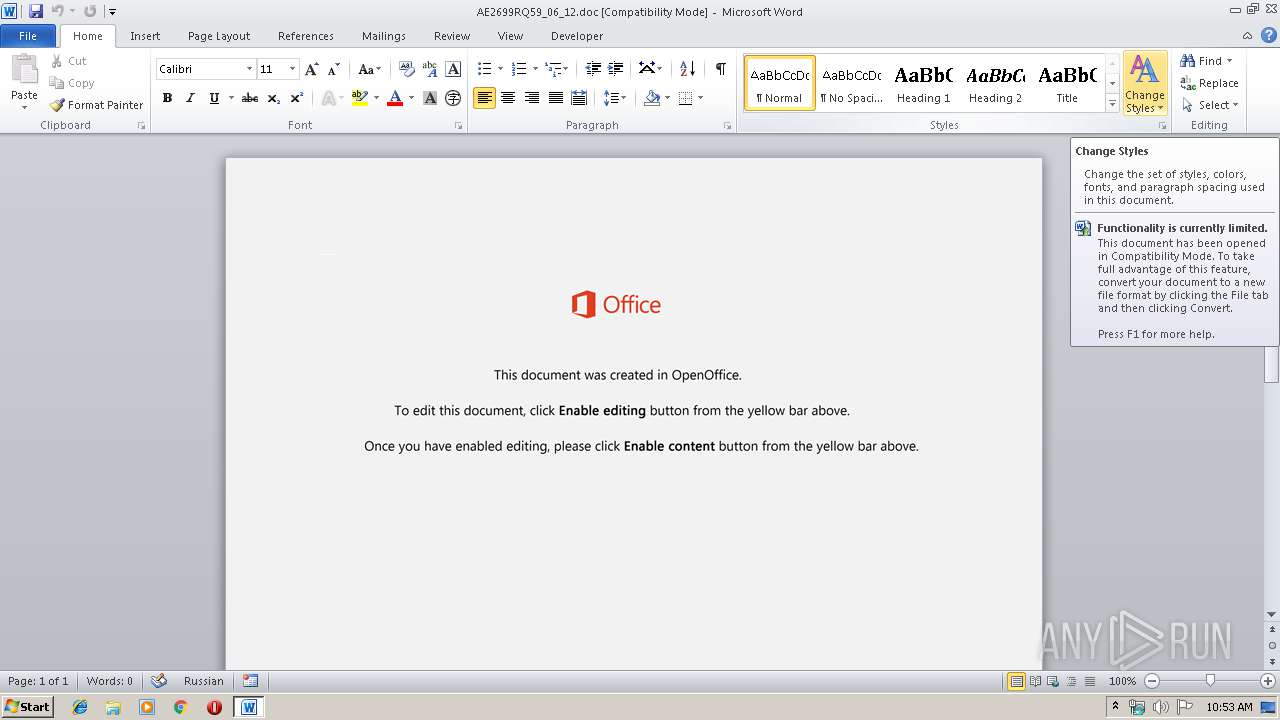Click Word Help question mark icon
Screen dimensions: 1280x720
click(1269, 35)
